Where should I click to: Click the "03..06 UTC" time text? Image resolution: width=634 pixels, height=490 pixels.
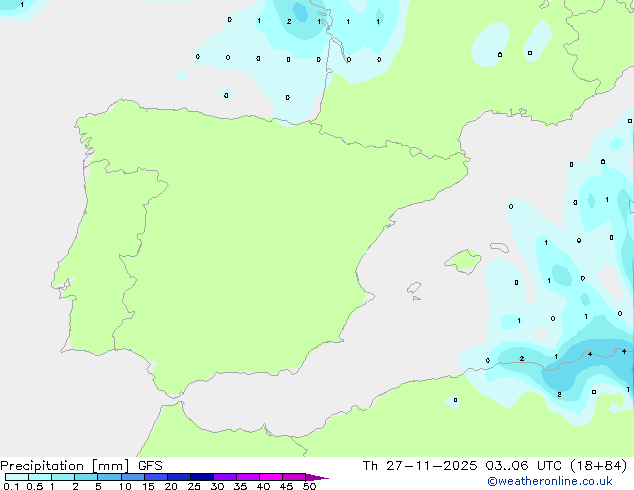pyautogui.click(x=526, y=466)
